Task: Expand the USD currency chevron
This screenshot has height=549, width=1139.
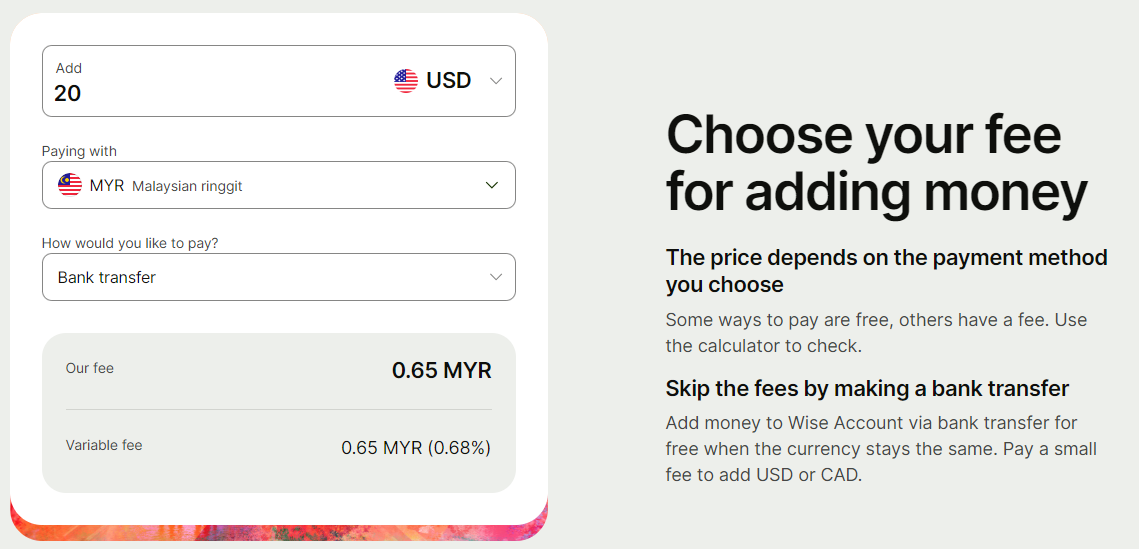Action: [x=496, y=81]
